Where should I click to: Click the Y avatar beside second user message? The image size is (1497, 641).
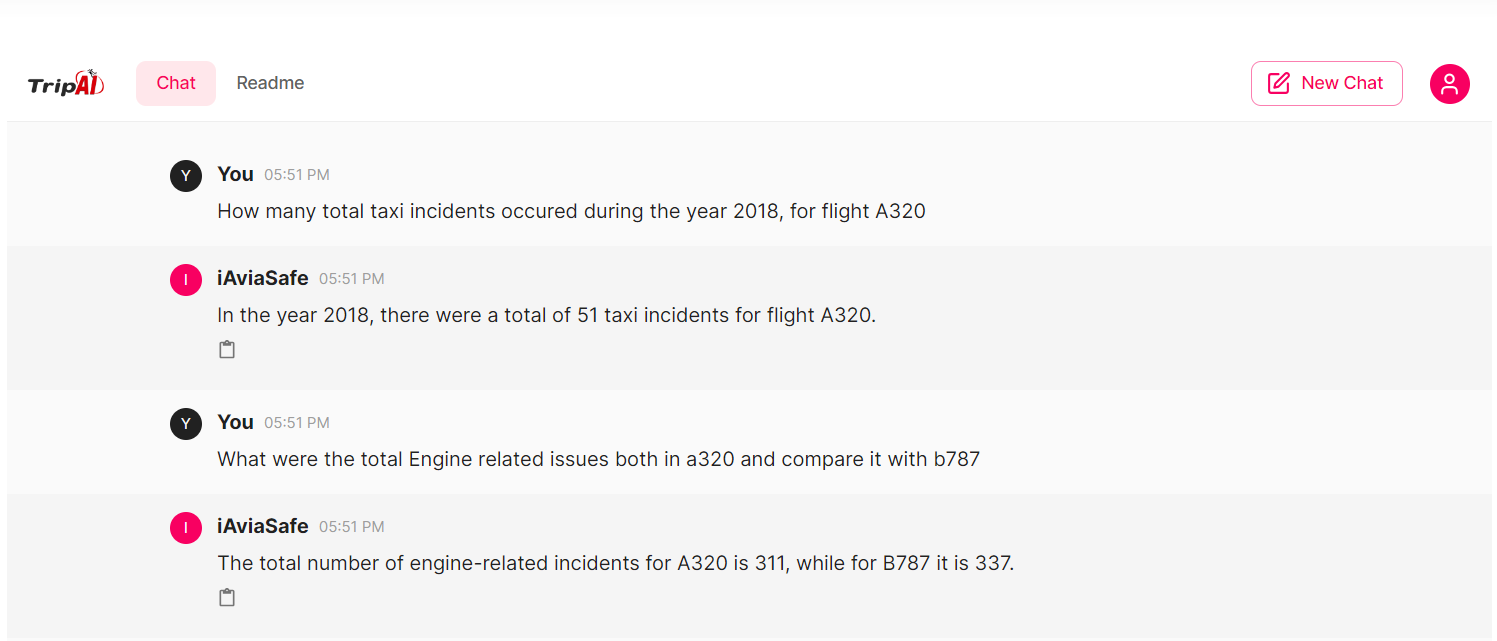coord(186,423)
